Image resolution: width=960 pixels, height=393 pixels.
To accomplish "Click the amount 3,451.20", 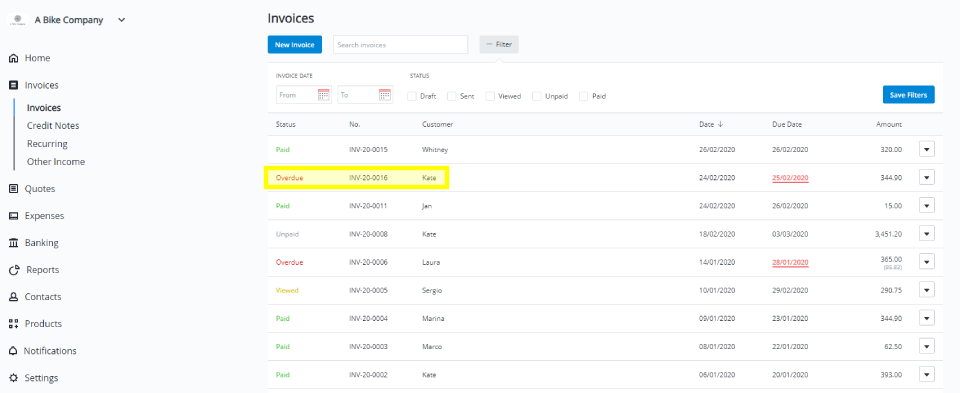I will coord(888,234).
